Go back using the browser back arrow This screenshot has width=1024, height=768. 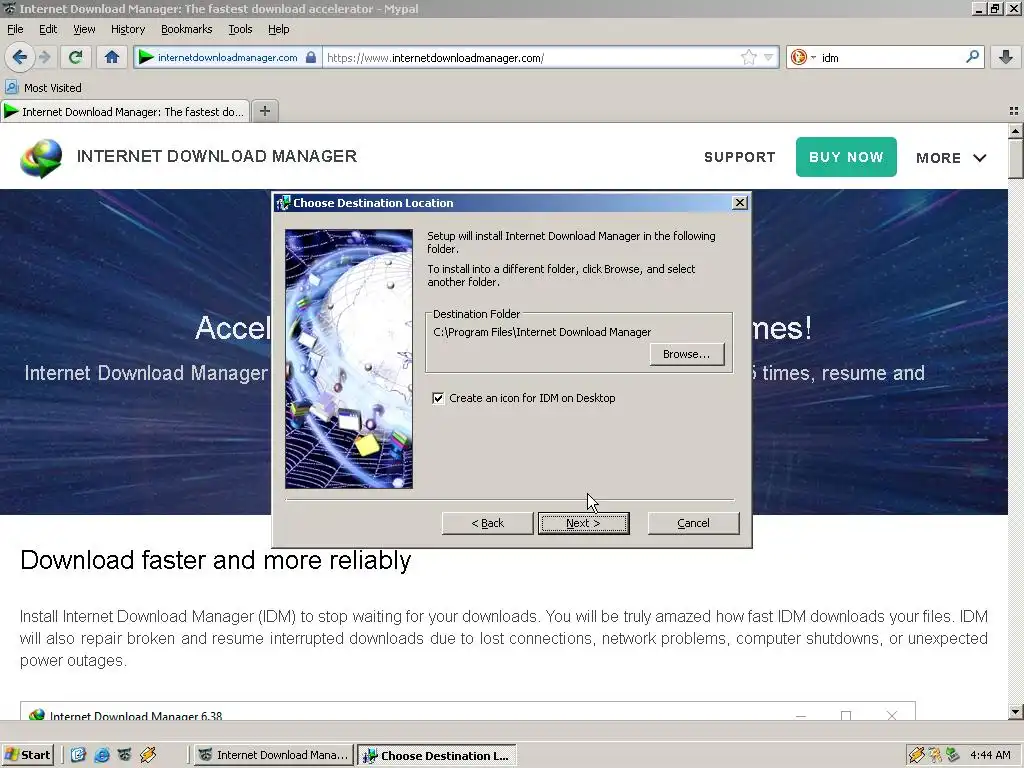(20, 57)
